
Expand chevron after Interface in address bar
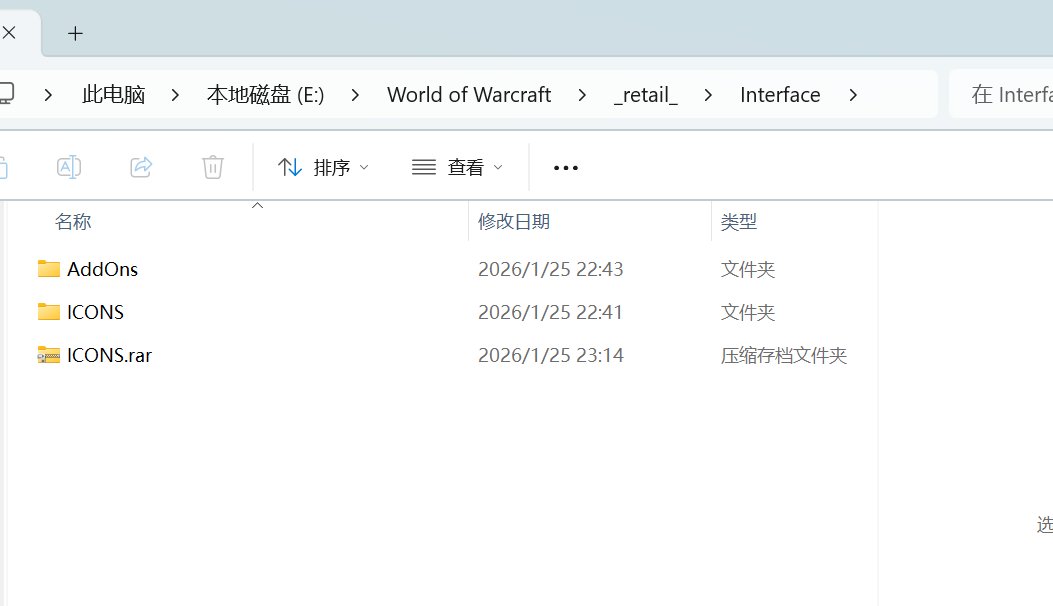[853, 95]
